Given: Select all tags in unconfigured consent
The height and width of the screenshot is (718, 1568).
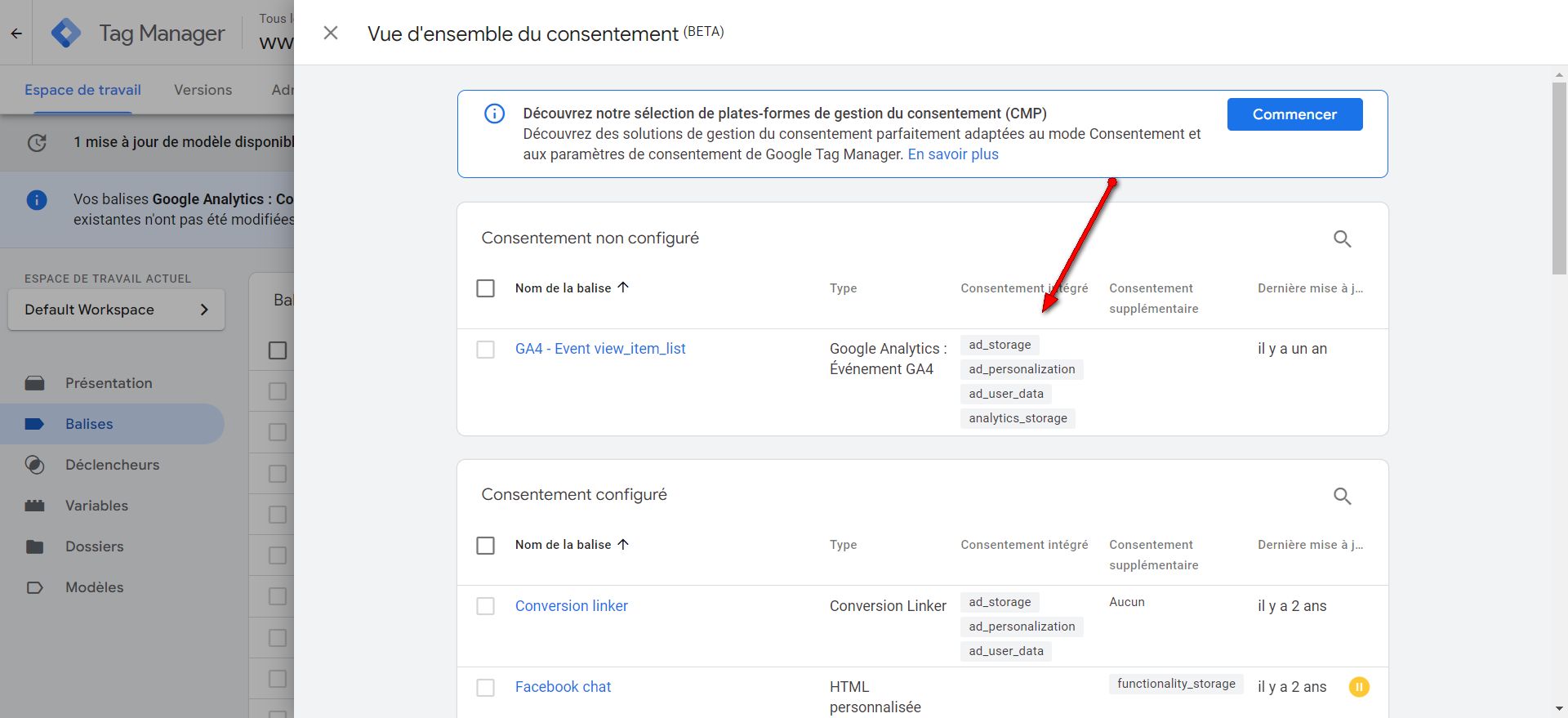Looking at the screenshot, I should pyautogui.click(x=486, y=288).
